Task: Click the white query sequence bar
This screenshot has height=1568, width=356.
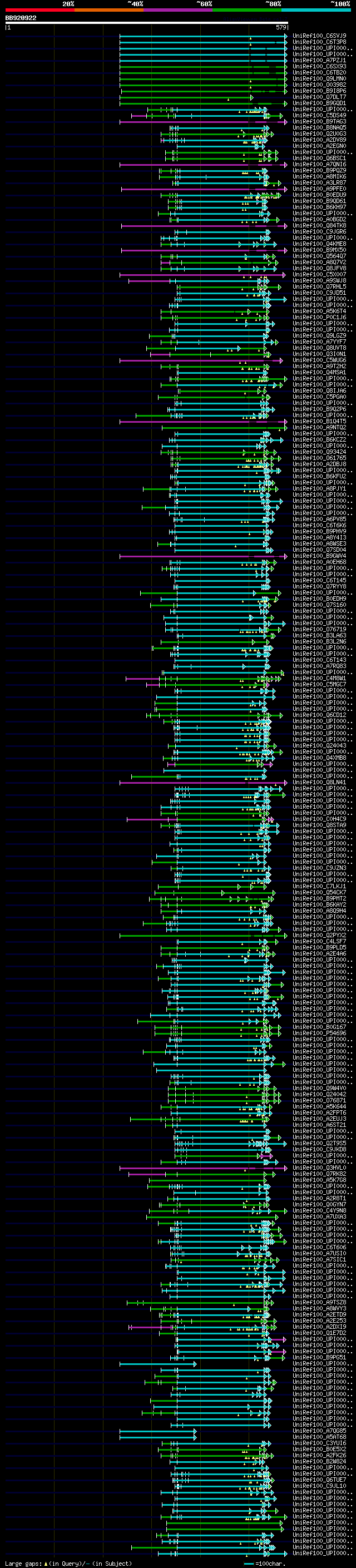Action: tap(147, 23)
